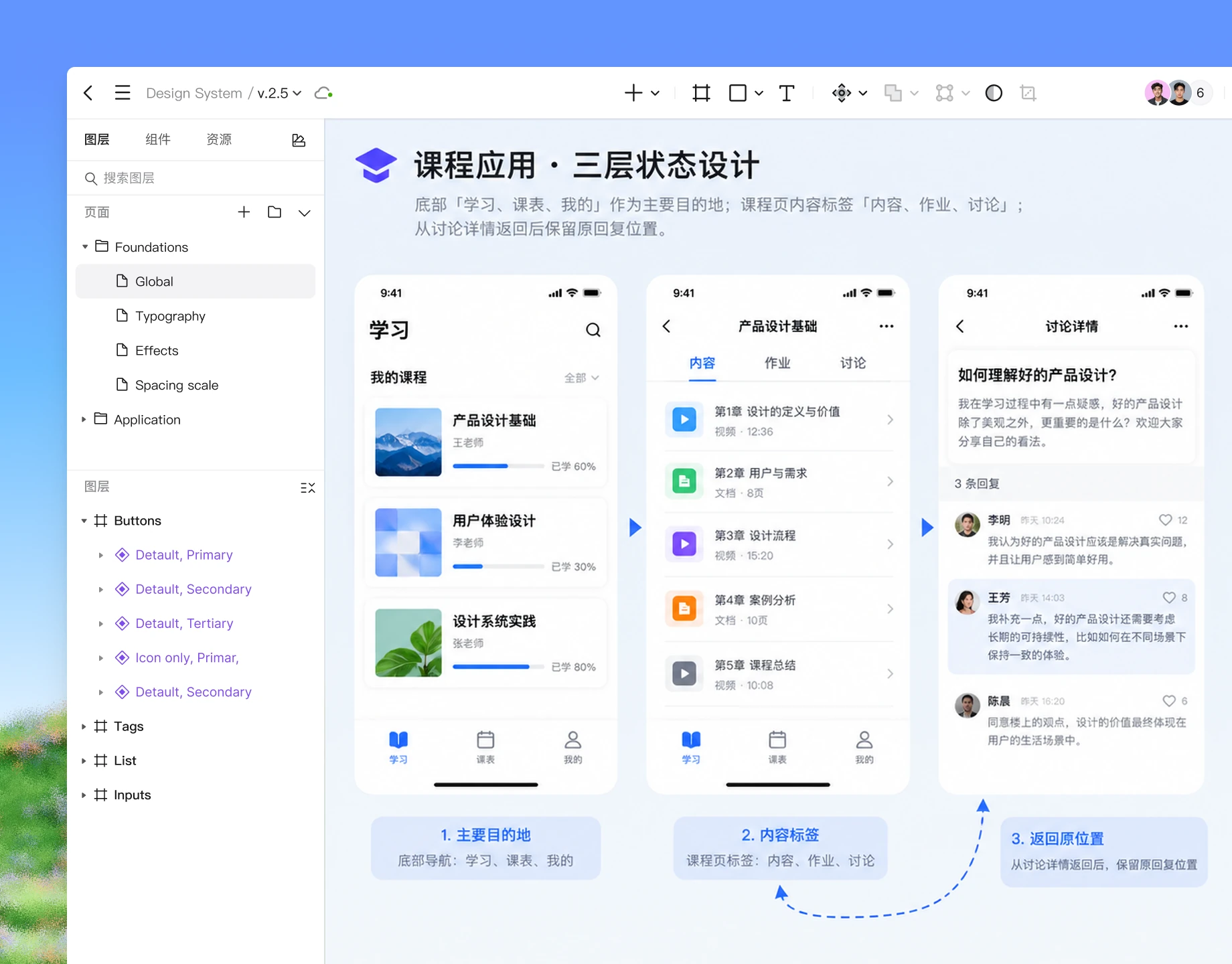The image size is (1232, 964).
Task: Click search icon in the 学习 screen
Action: pyautogui.click(x=593, y=330)
